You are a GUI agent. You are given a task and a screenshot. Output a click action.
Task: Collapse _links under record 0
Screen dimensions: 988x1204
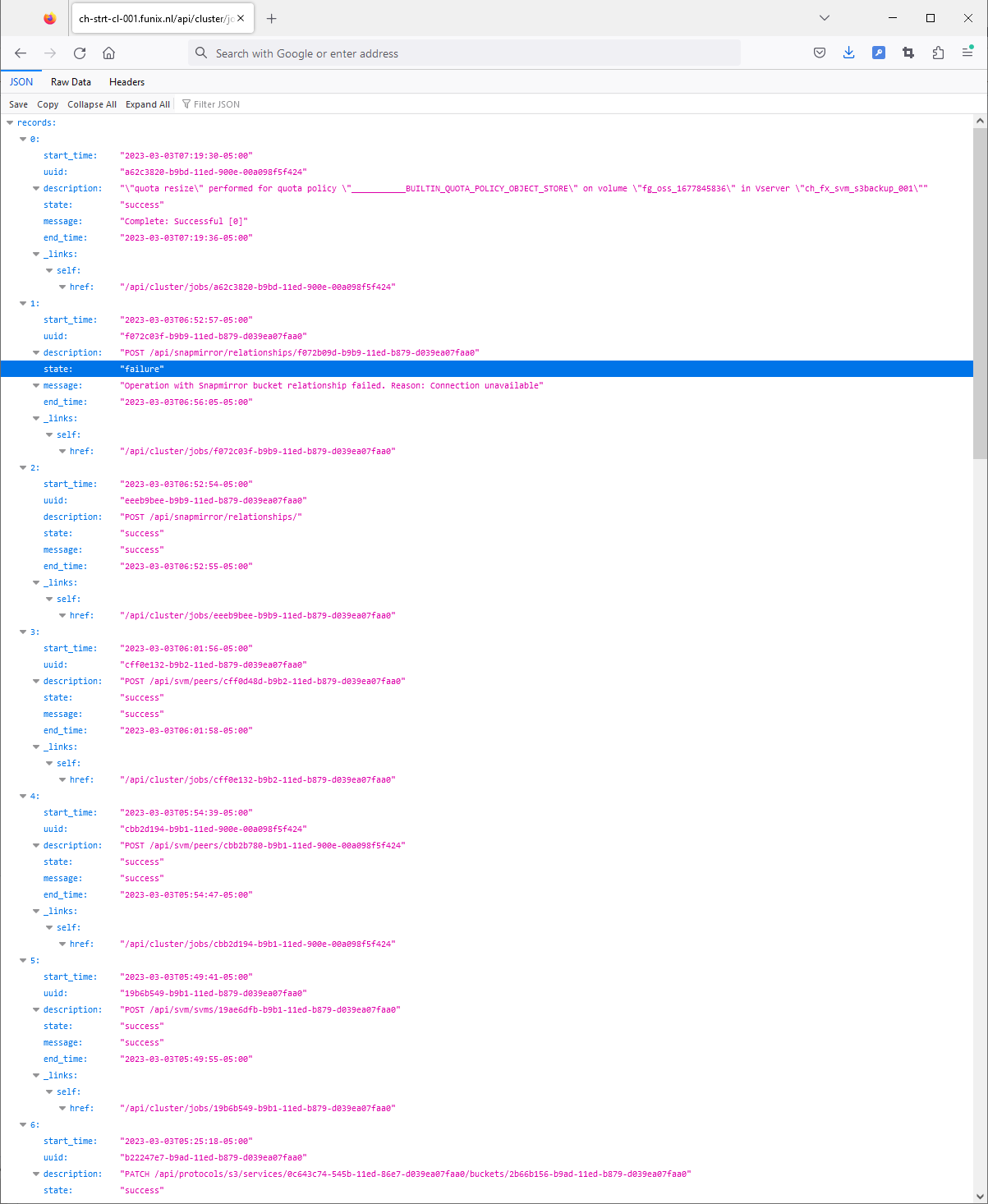point(36,254)
